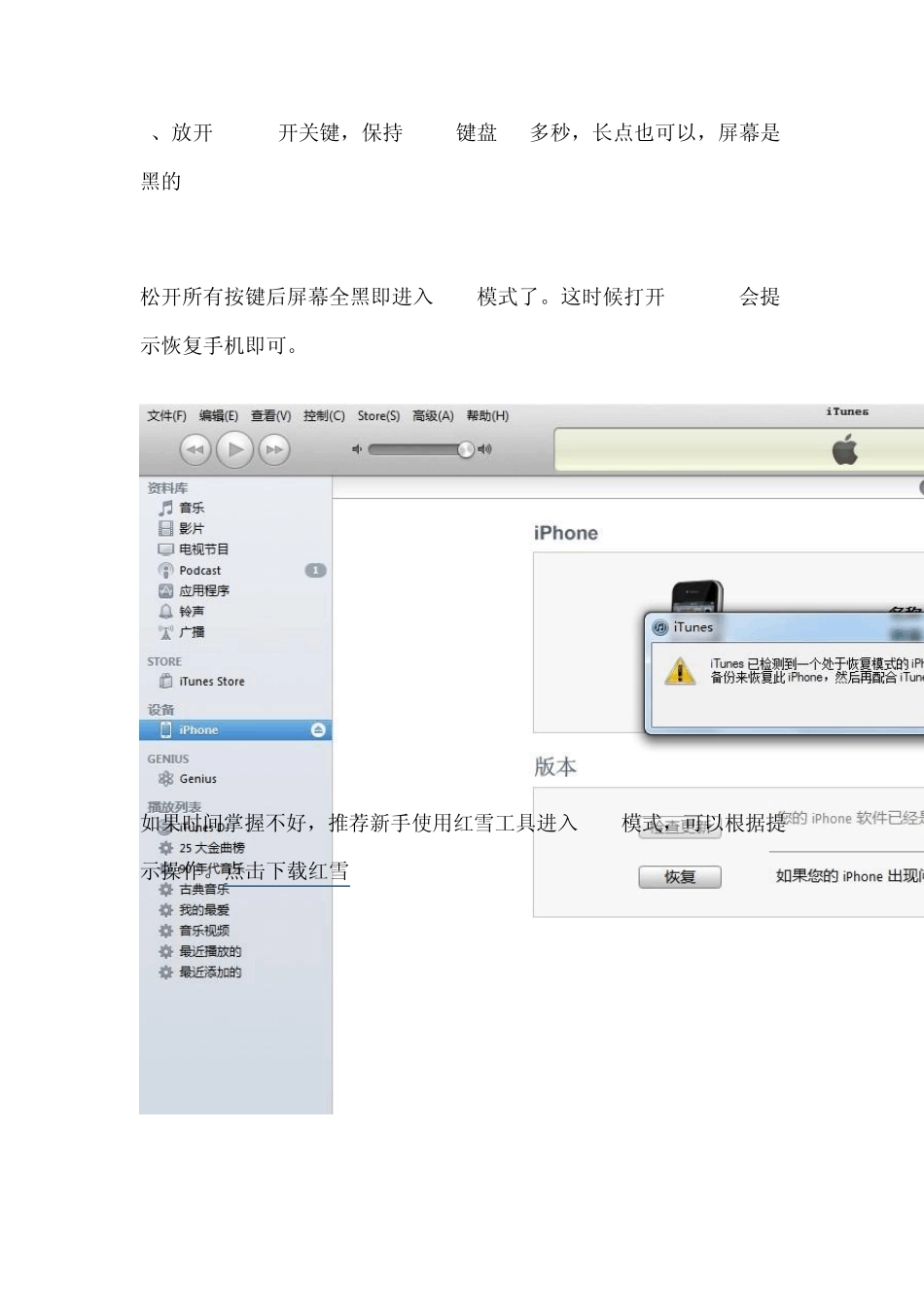Viewport: 924px width, 1307px height.
Task: Click the 版本 heading in main pane
Action: pyautogui.click(x=555, y=766)
